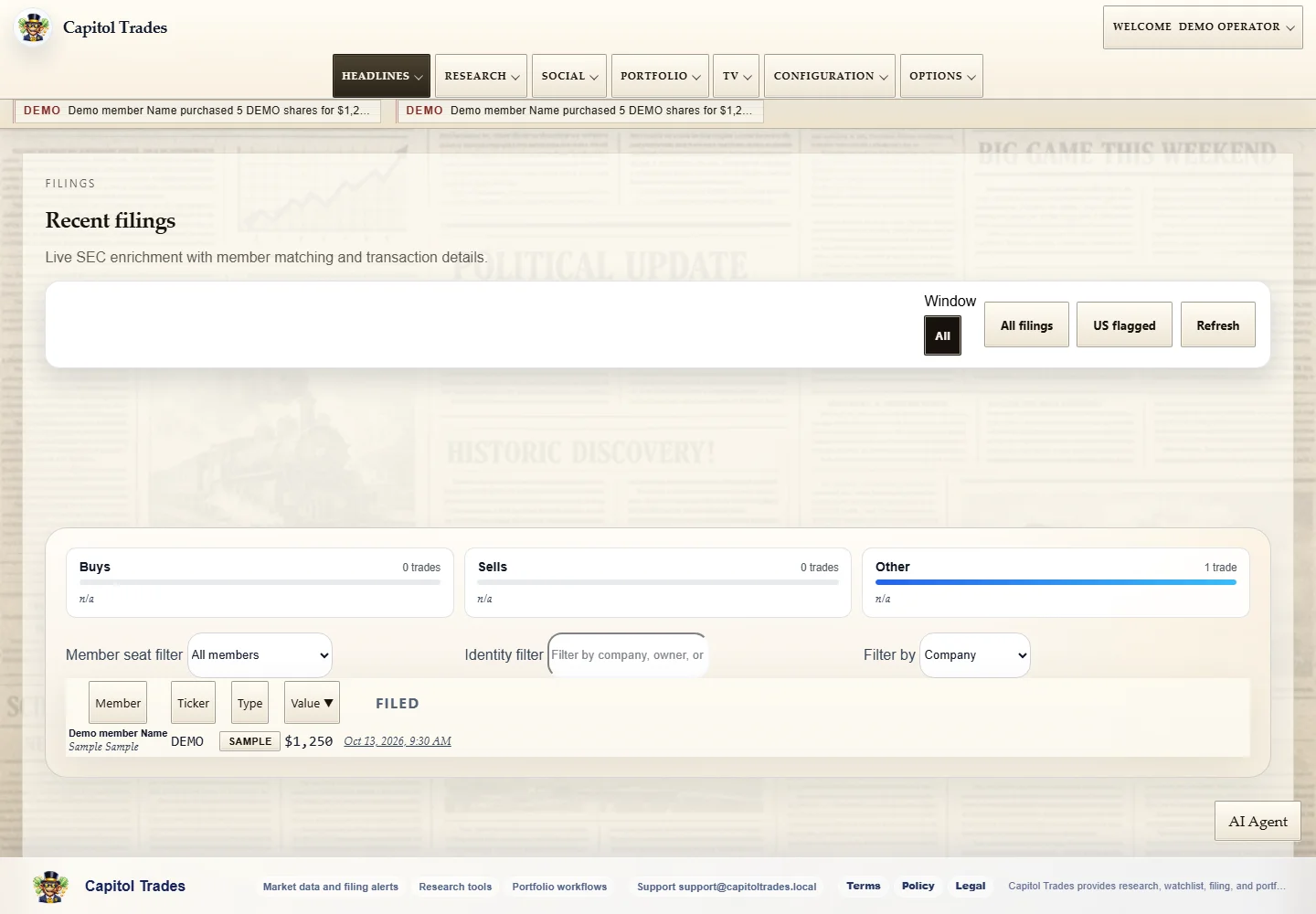Screen dimensions: 1316x914
Task: Open the Research menu
Action: click(x=482, y=76)
